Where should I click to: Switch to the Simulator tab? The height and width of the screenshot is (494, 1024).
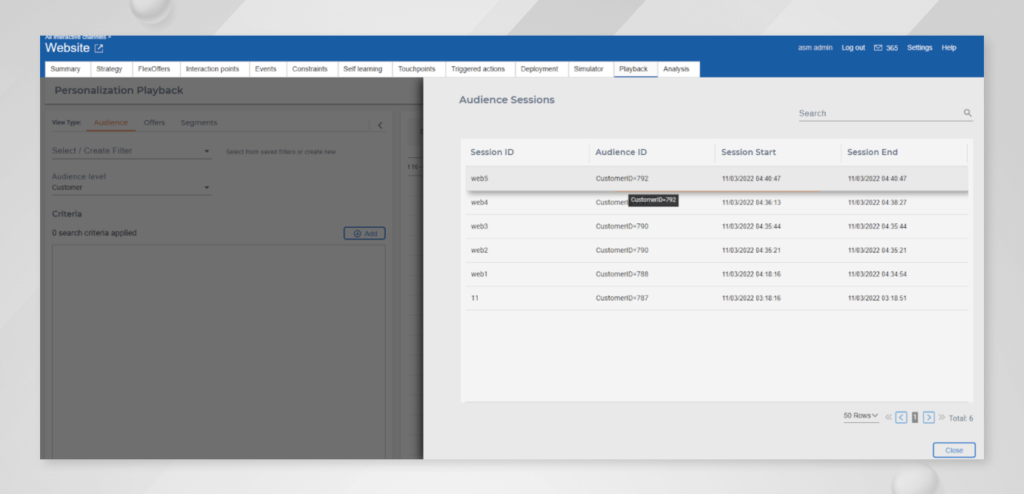point(588,69)
